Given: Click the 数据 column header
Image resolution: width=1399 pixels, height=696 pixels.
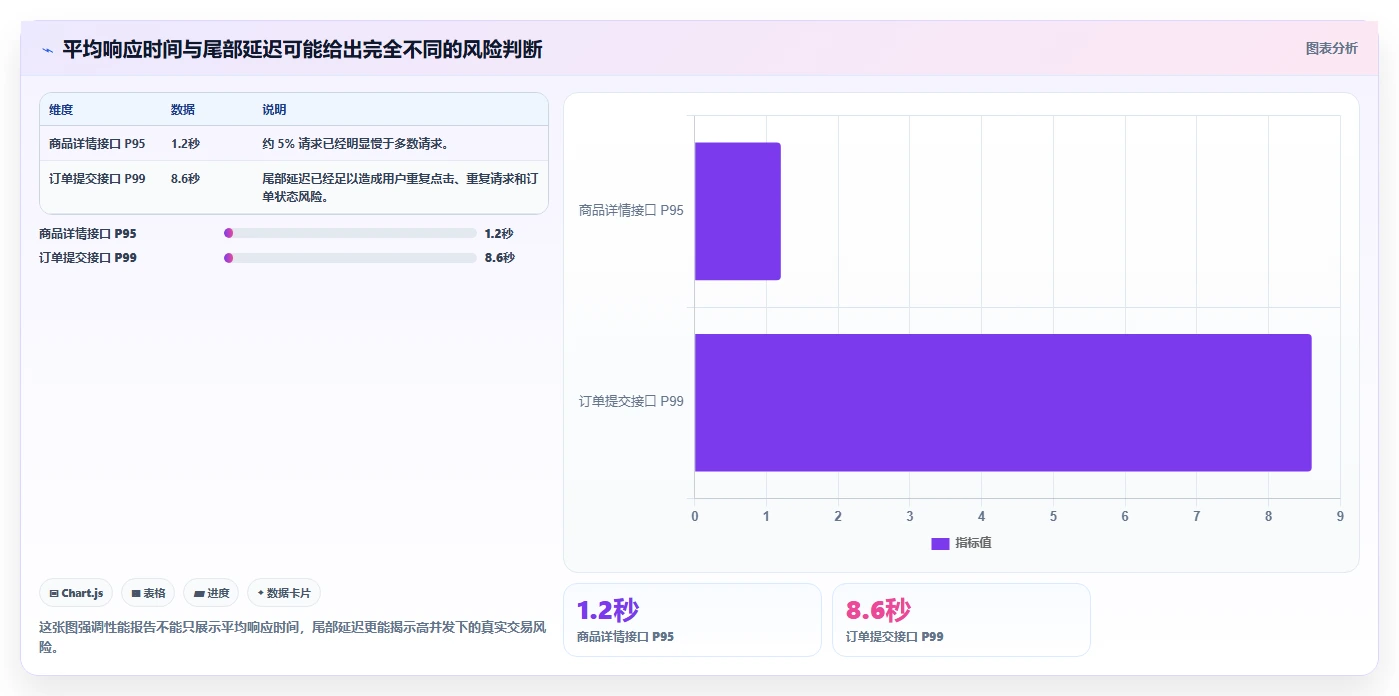Looking at the screenshot, I should pyautogui.click(x=183, y=110).
